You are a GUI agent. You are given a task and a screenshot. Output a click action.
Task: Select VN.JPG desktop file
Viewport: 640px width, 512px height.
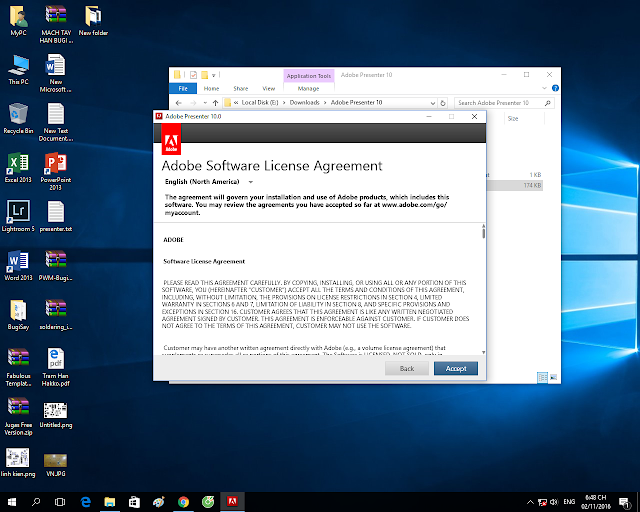[x=56, y=465]
